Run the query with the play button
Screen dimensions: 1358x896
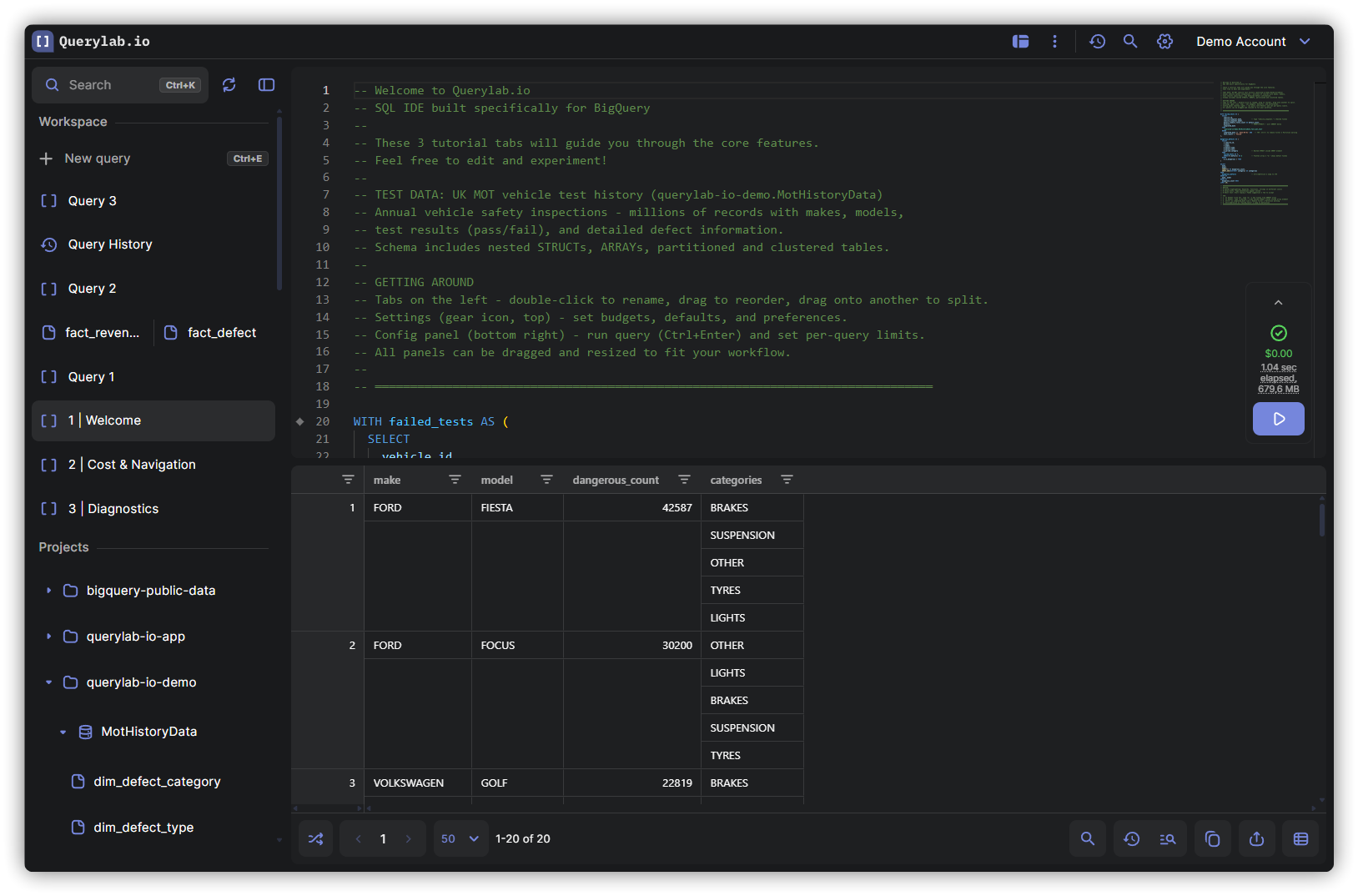tap(1278, 419)
